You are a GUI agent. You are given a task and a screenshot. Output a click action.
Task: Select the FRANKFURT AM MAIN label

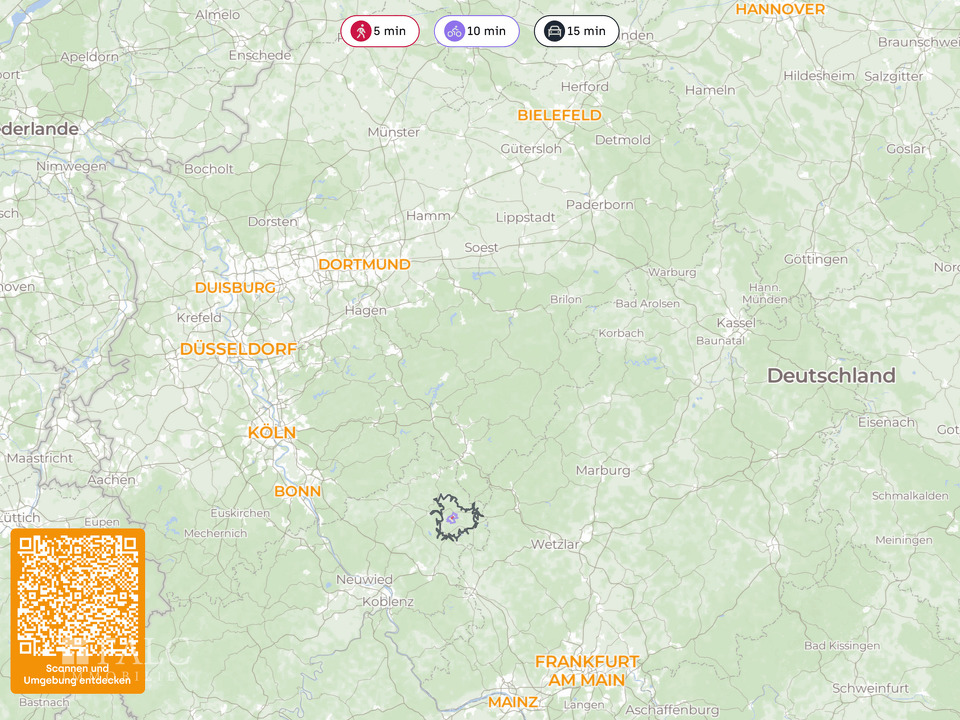(587, 670)
